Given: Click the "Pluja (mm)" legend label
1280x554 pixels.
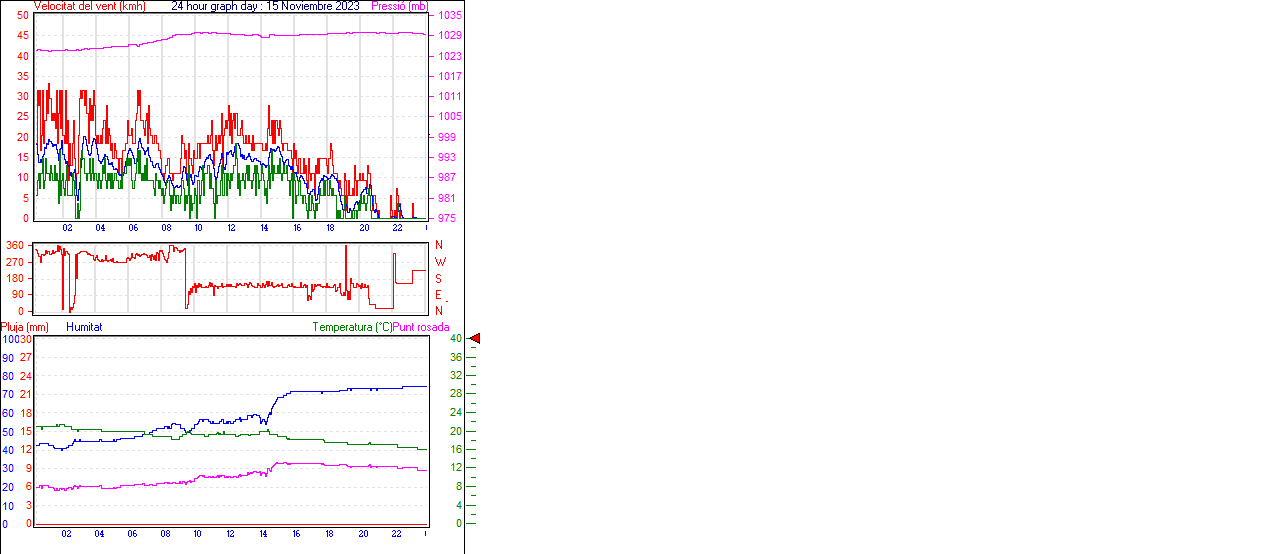Looking at the screenshot, I should (25, 327).
